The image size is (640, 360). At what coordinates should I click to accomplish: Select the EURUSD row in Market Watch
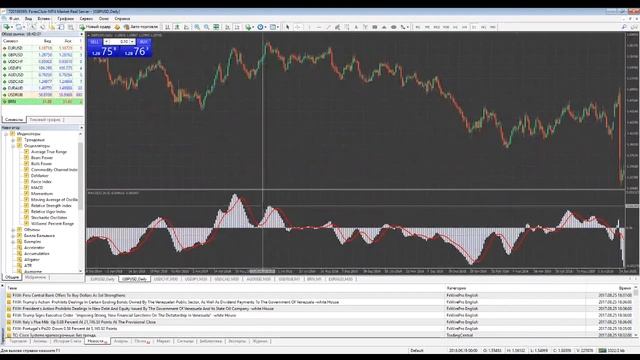[x=42, y=48]
